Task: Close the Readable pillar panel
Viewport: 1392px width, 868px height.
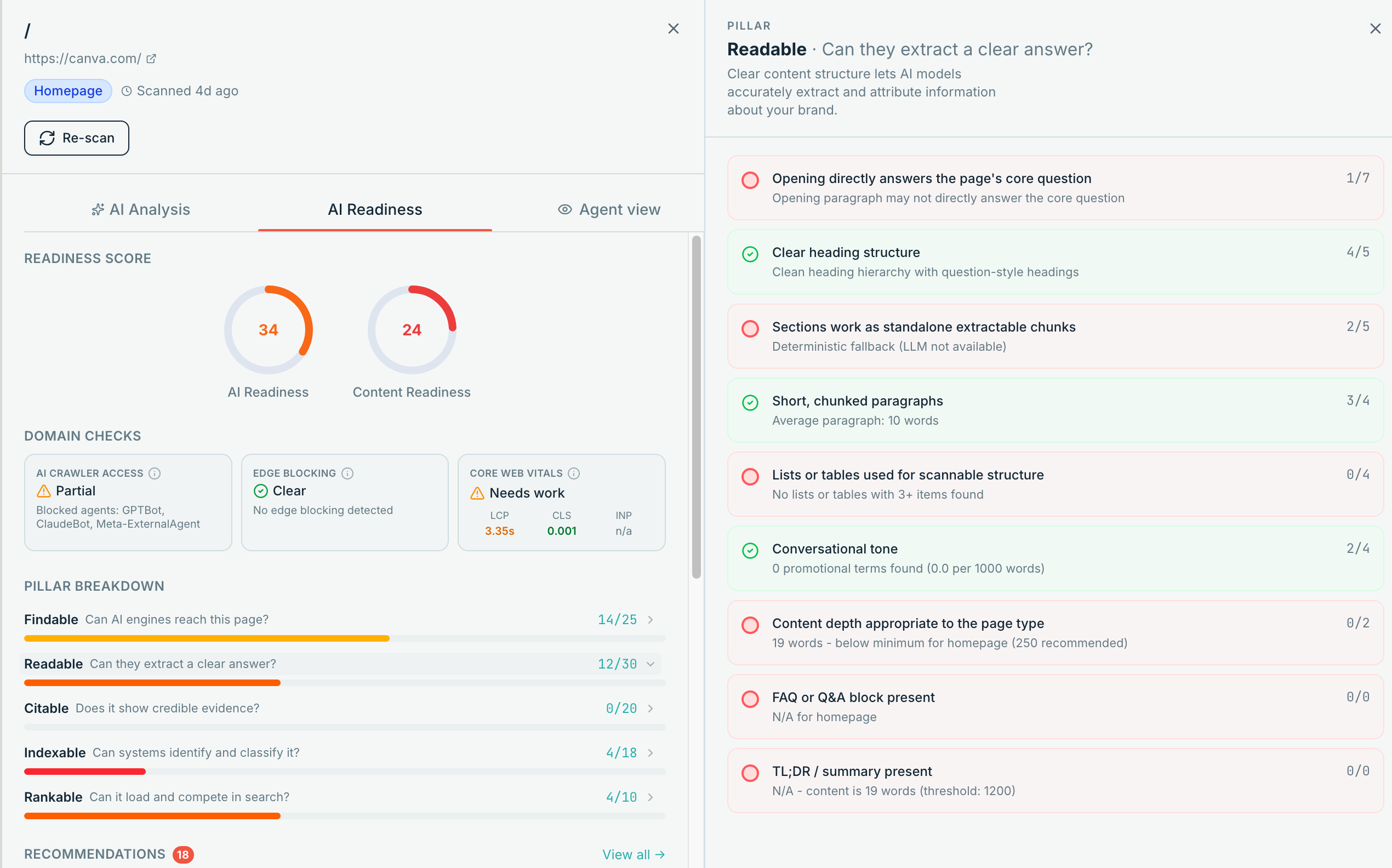Action: [x=1375, y=28]
